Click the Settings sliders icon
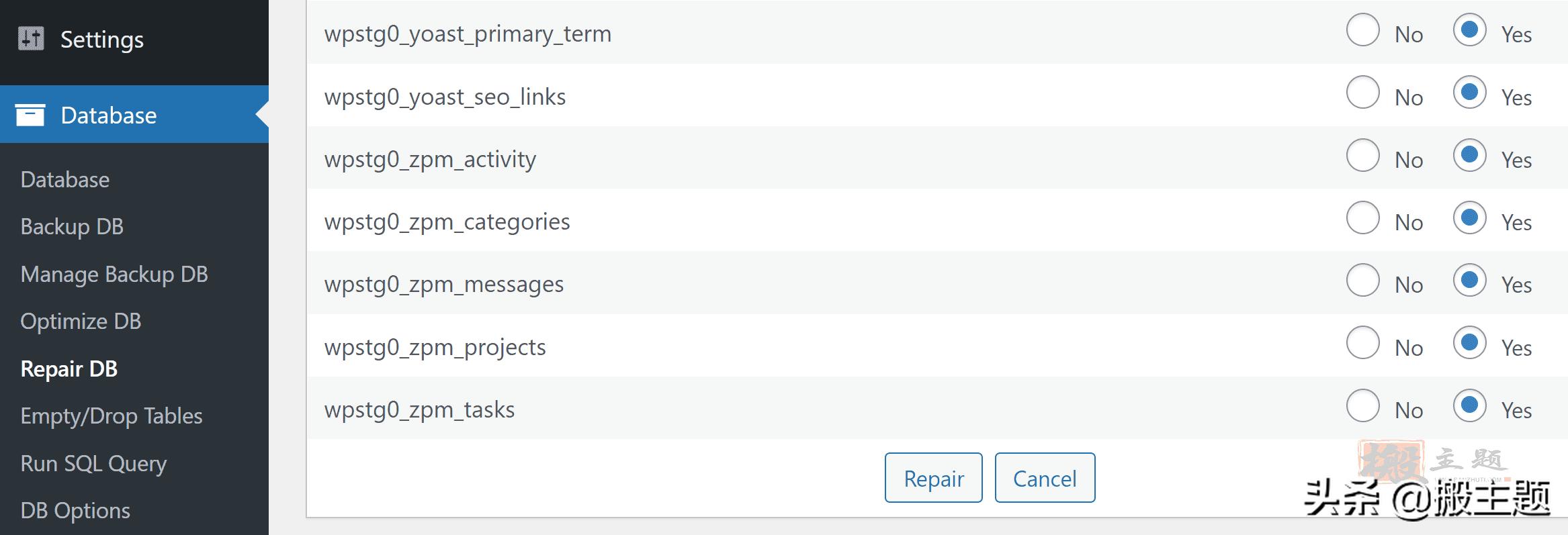This screenshot has height=535, width=1568. coord(31,39)
